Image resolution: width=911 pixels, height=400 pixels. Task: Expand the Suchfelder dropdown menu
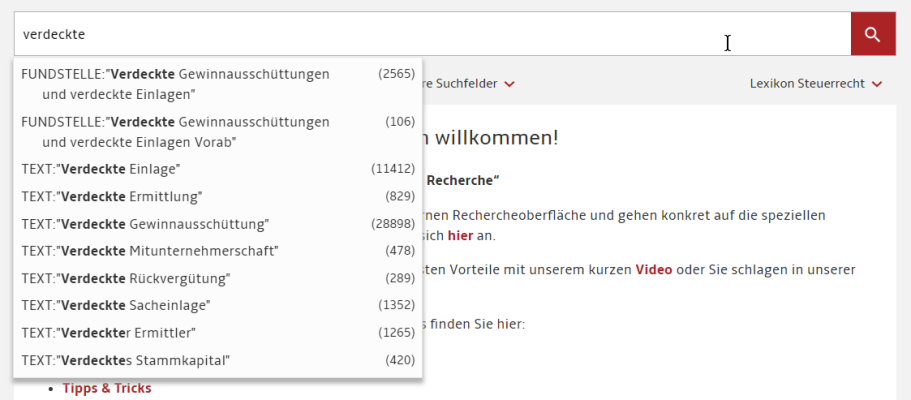click(468, 84)
